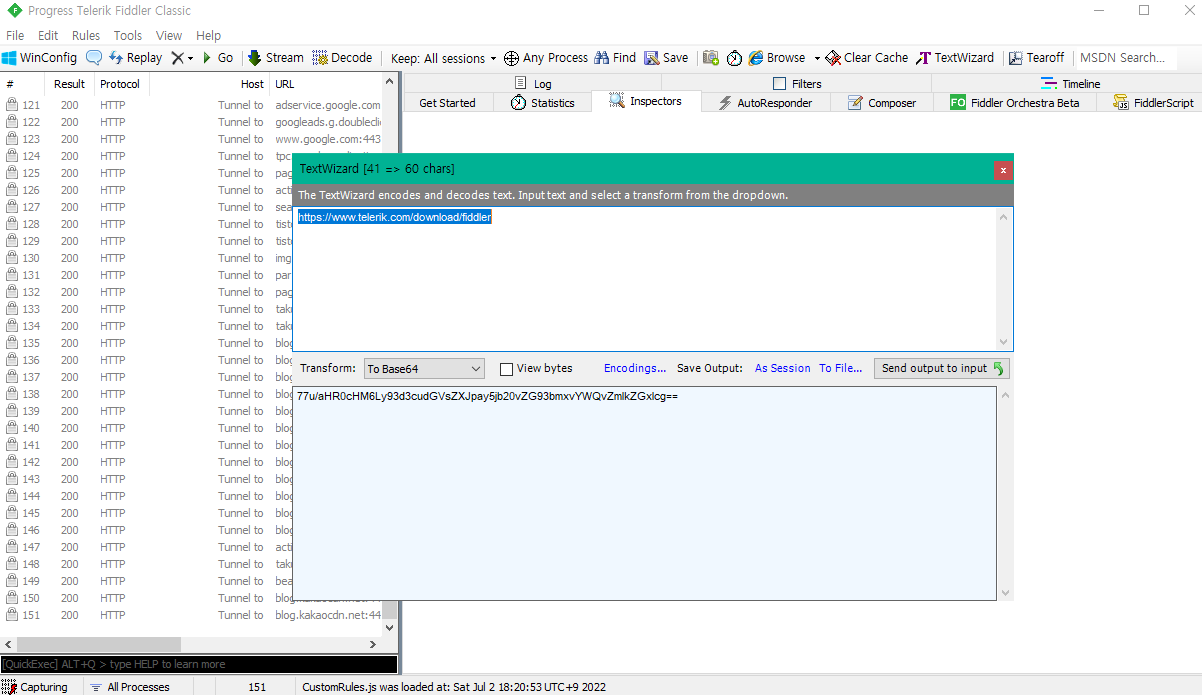Expand the Browse dropdown arrow
Image resolution: width=1202 pixels, height=695 pixels.
(817, 58)
